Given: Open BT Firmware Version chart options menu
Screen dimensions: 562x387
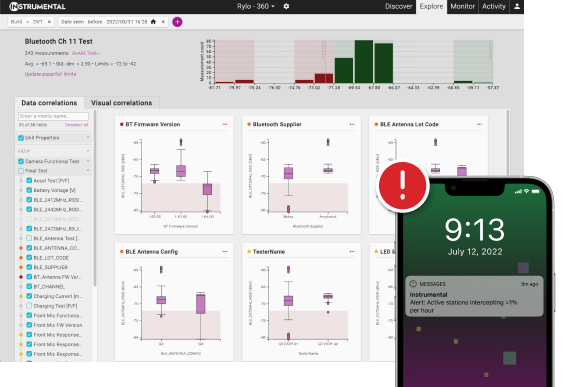Looking at the screenshot, I should coord(225,124).
